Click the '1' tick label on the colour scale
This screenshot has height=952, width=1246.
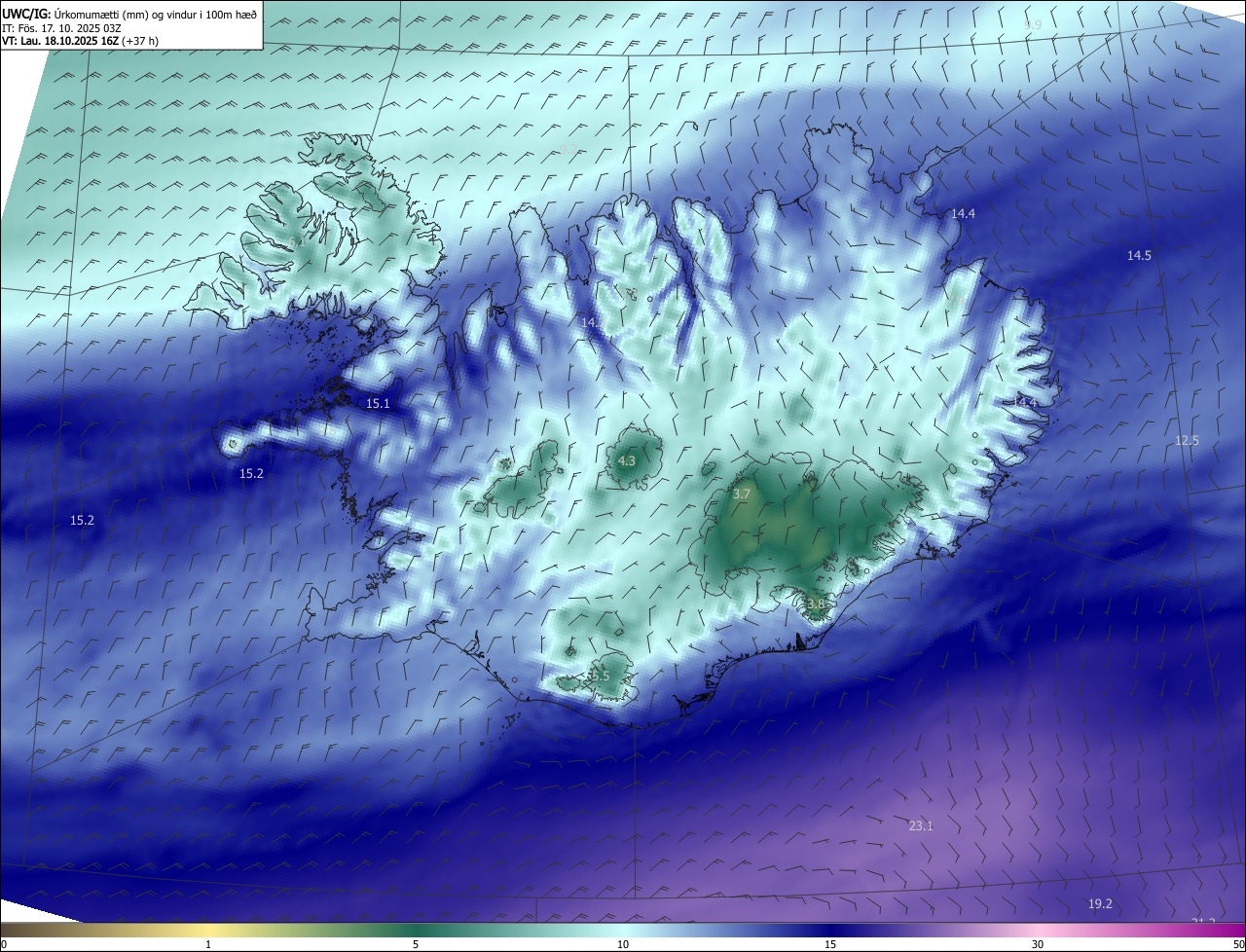(x=208, y=944)
